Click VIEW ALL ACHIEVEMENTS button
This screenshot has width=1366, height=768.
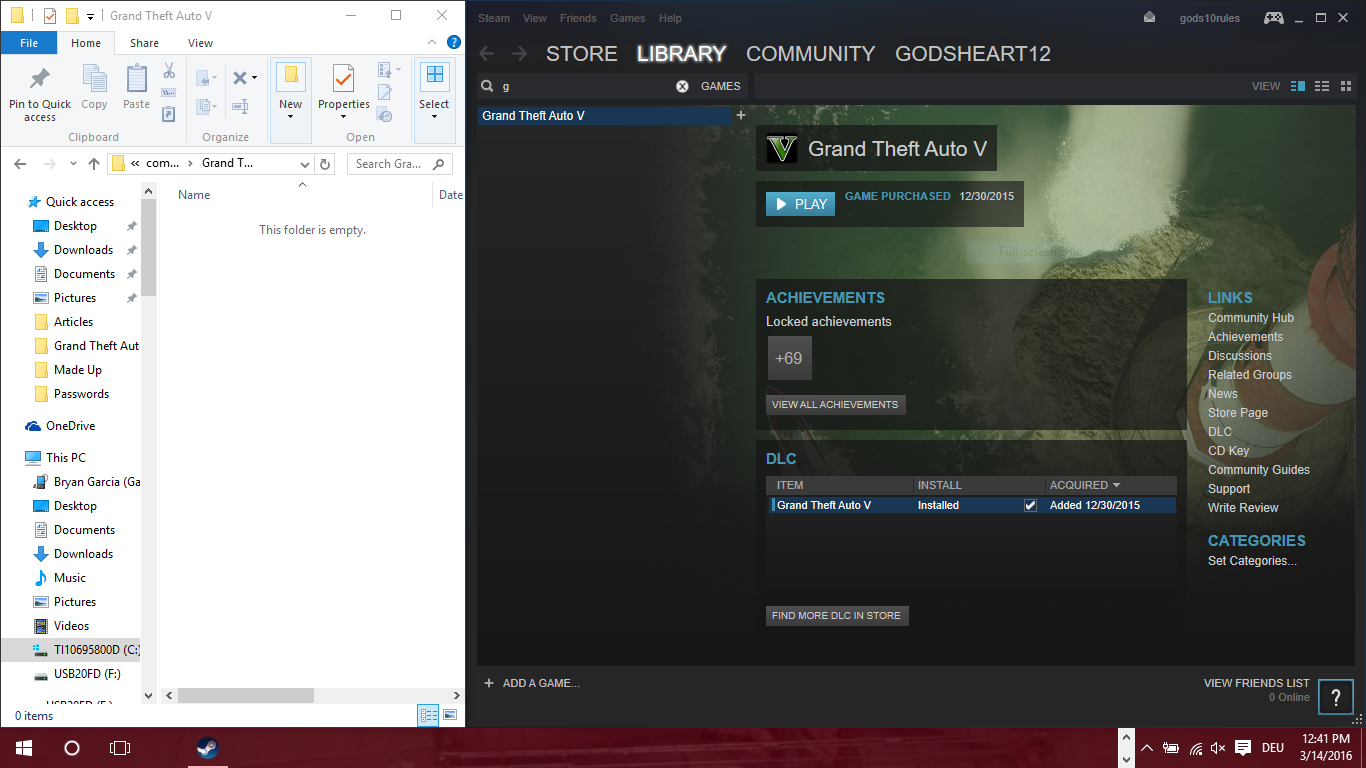pos(835,405)
